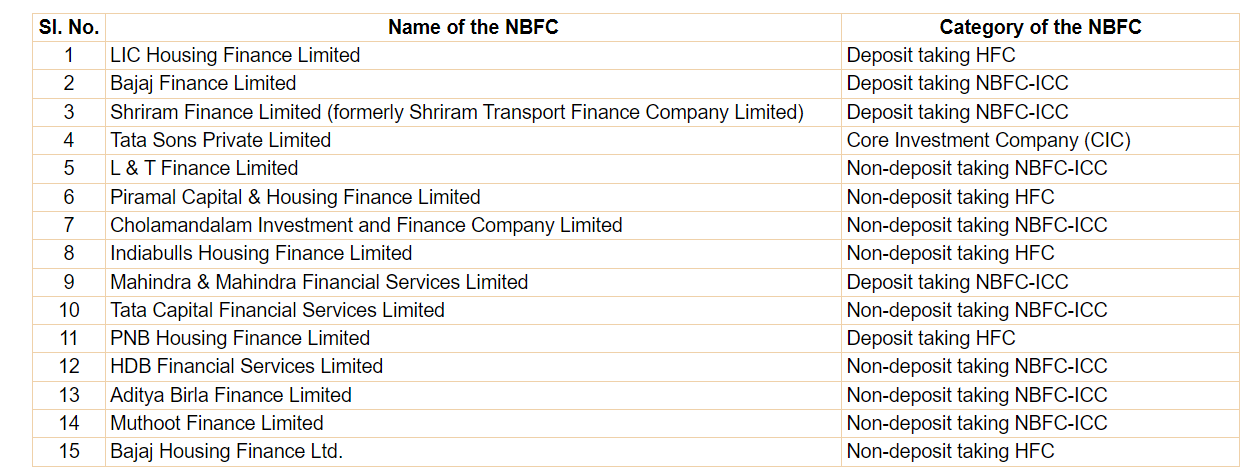Click the 'Category of the NBFC' header
Viewport: 1260px width, 476px height.
click(x=1040, y=27)
